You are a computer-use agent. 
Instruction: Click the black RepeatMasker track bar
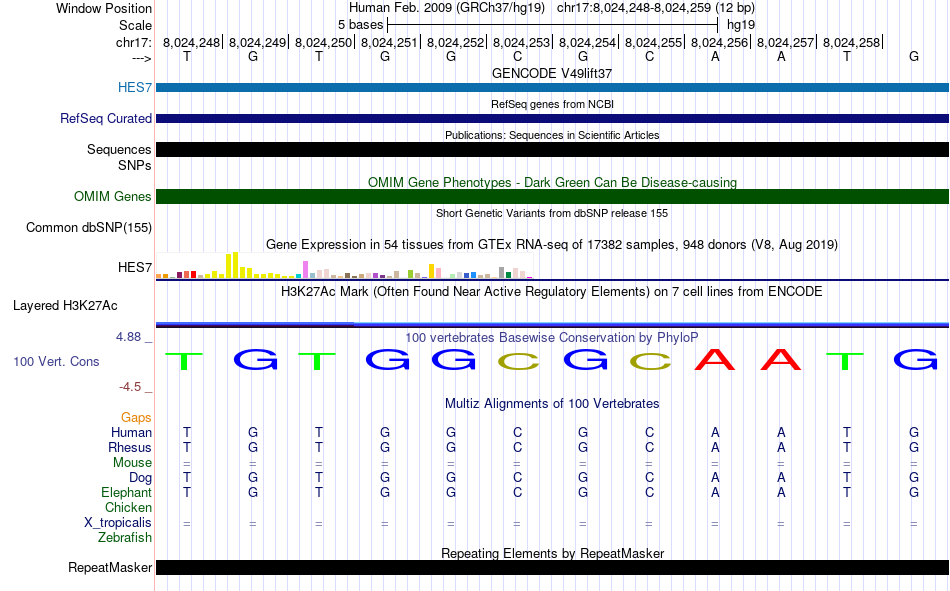553,567
